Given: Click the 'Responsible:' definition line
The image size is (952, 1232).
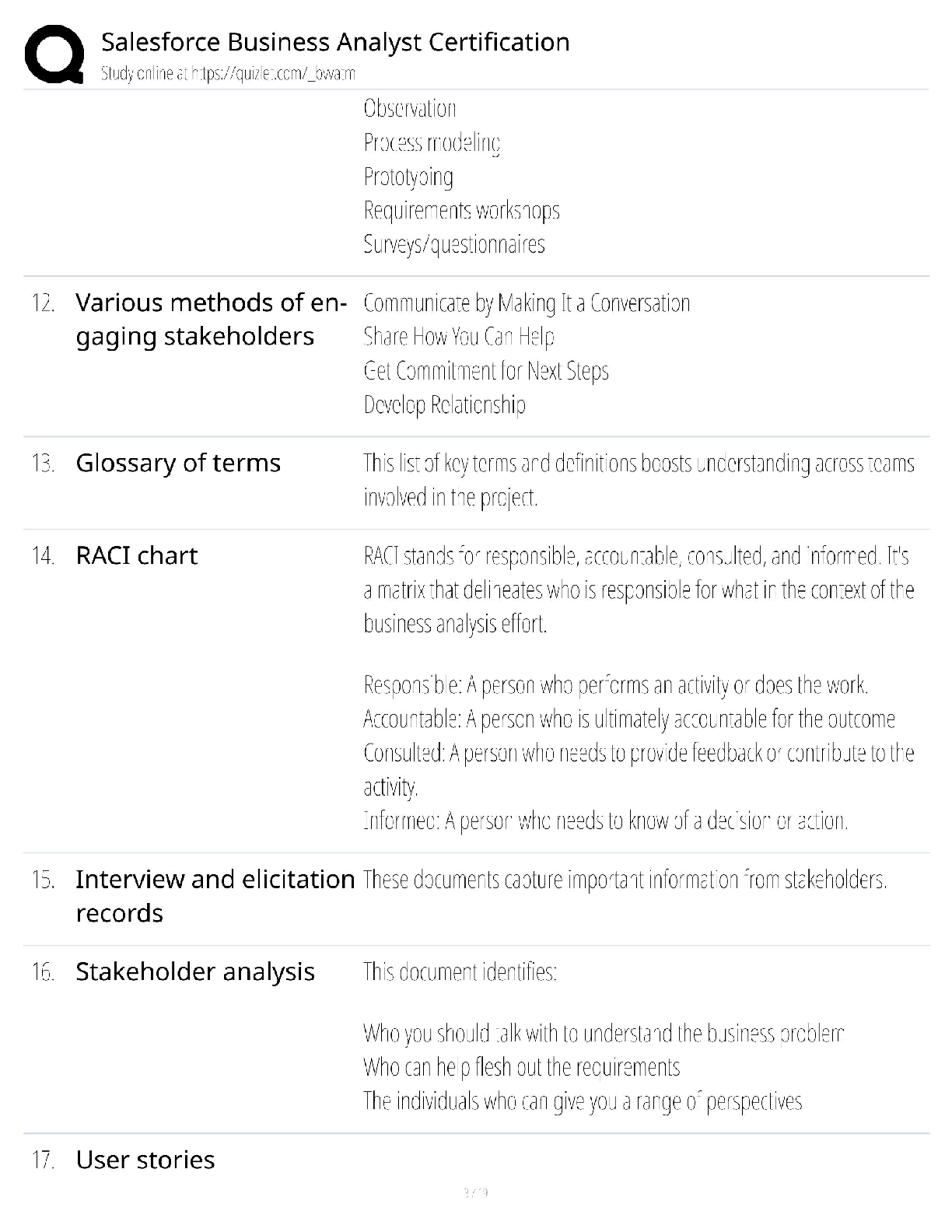Looking at the screenshot, I should [x=616, y=684].
